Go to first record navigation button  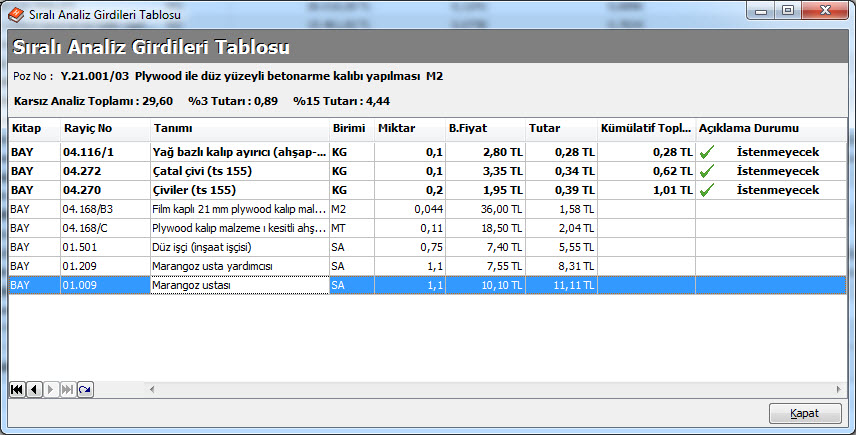[x=17, y=388]
